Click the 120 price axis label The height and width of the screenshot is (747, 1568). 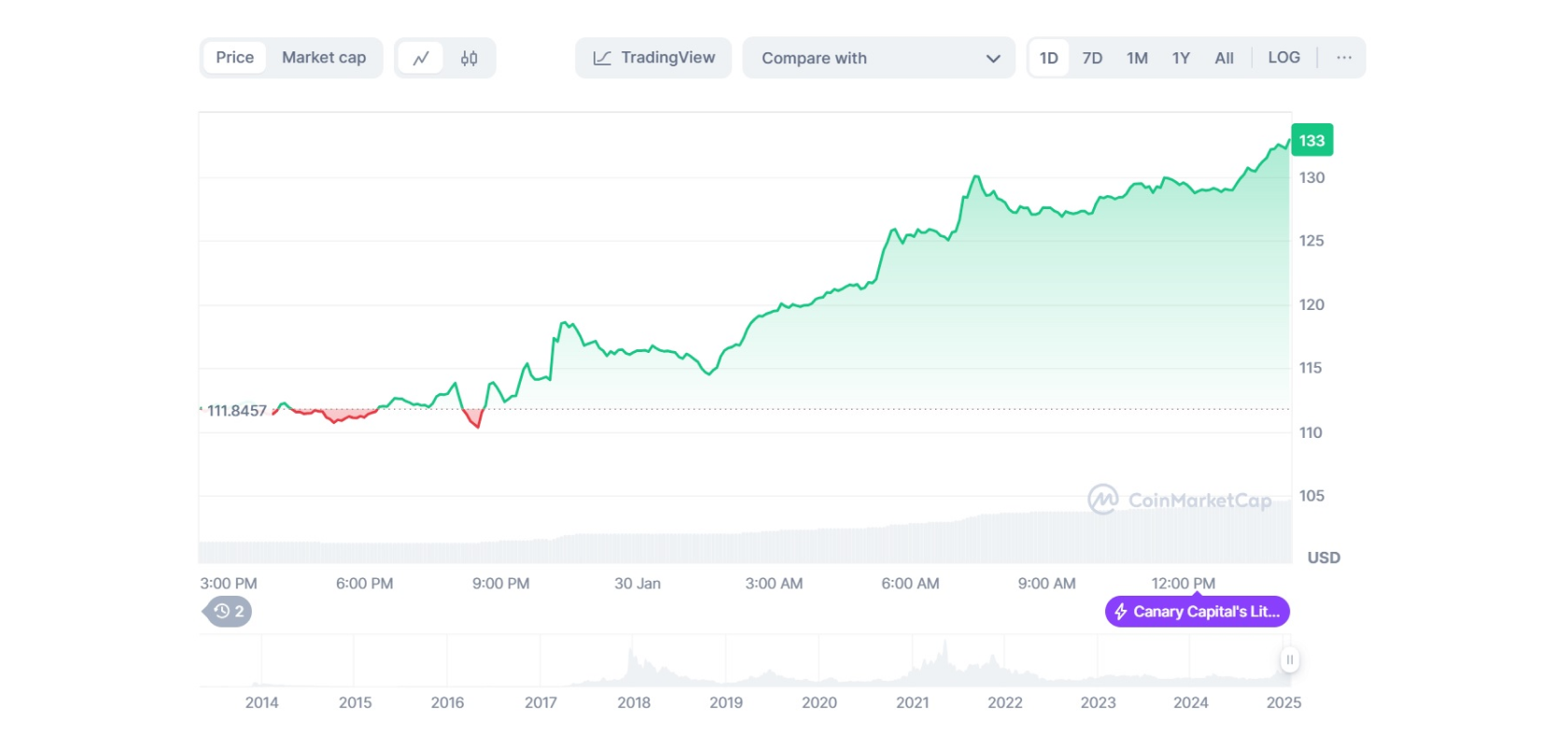click(1311, 304)
